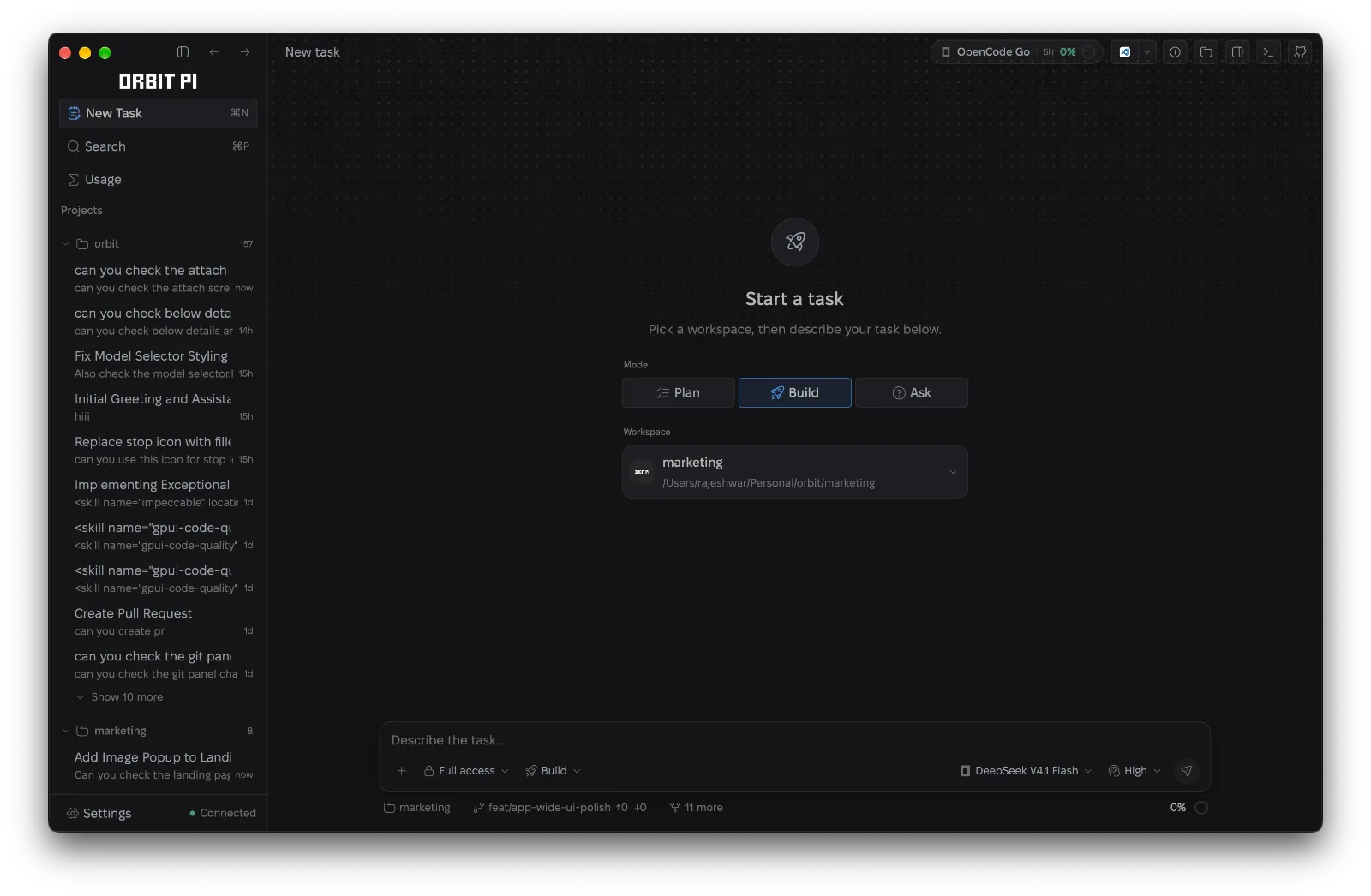The height and width of the screenshot is (896, 1371).
Task: Select the Build mode button in the Mode row
Action: pyautogui.click(x=795, y=393)
